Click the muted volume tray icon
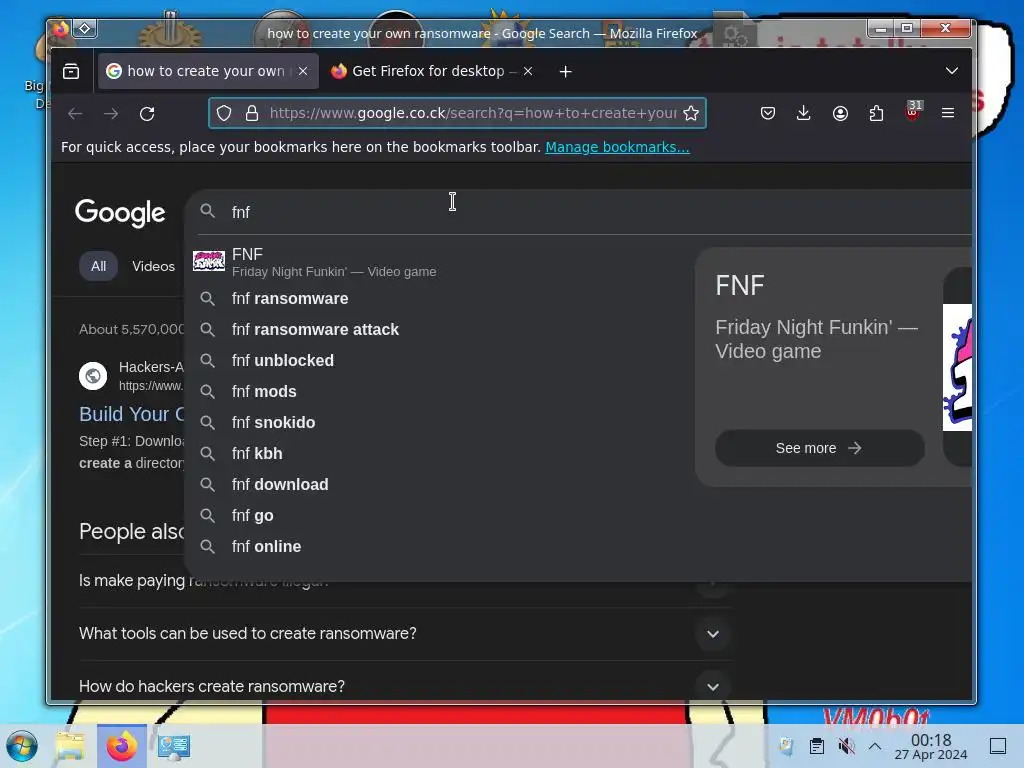Screen dimensions: 1024x768 [x=846, y=746]
